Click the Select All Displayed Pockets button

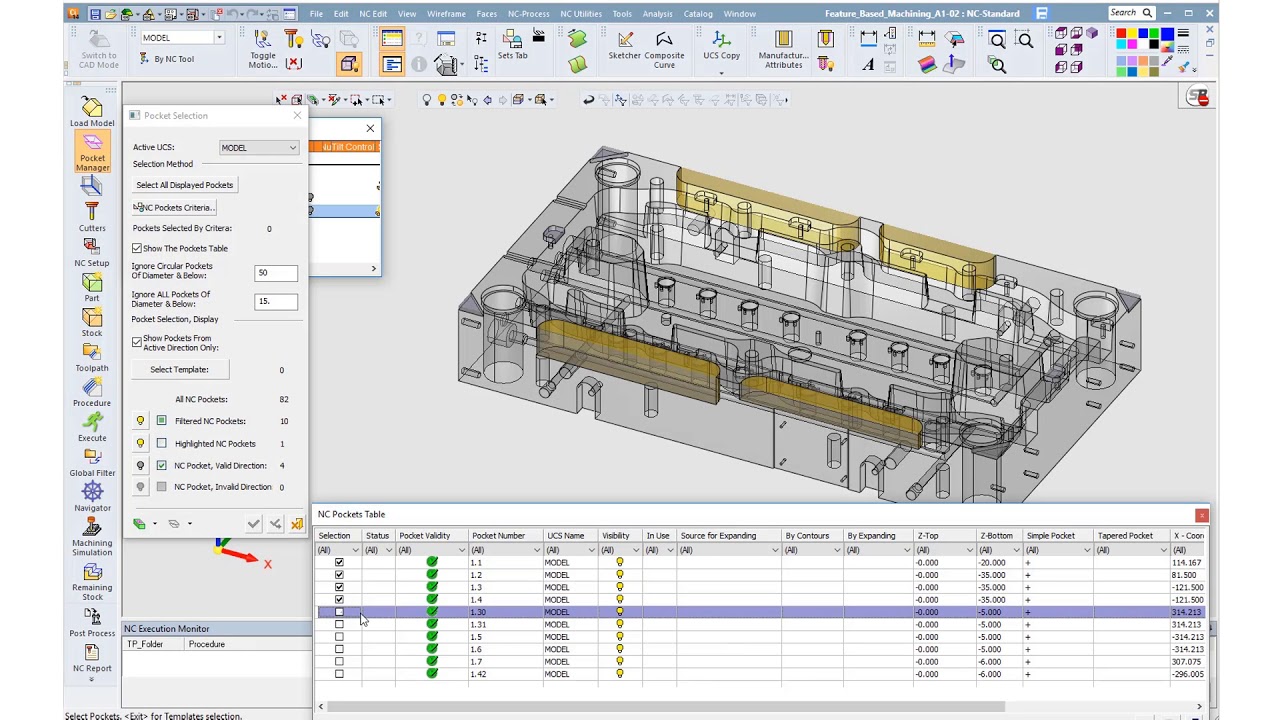[x=185, y=185]
